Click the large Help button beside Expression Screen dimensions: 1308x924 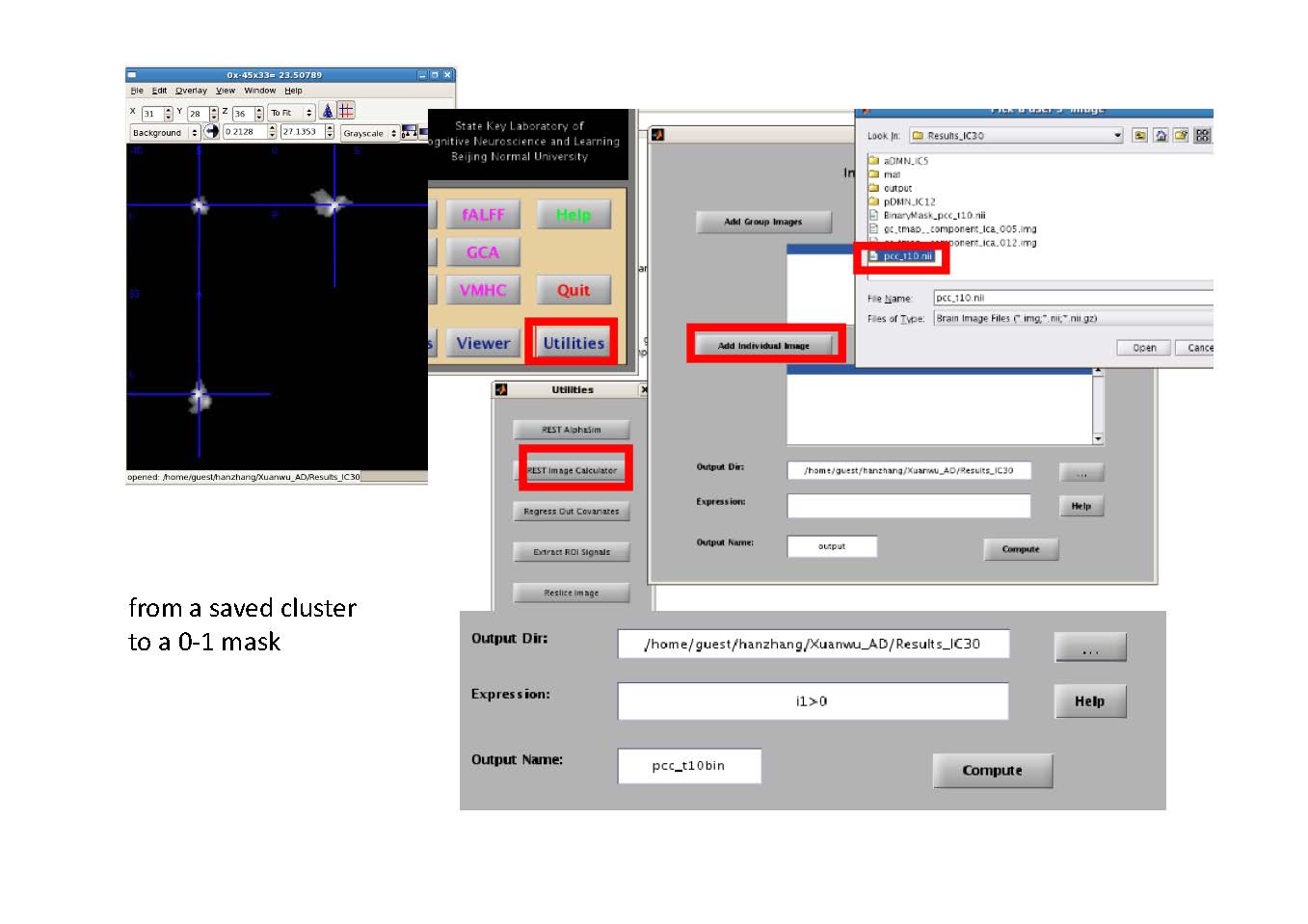(x=1090, y=701)
